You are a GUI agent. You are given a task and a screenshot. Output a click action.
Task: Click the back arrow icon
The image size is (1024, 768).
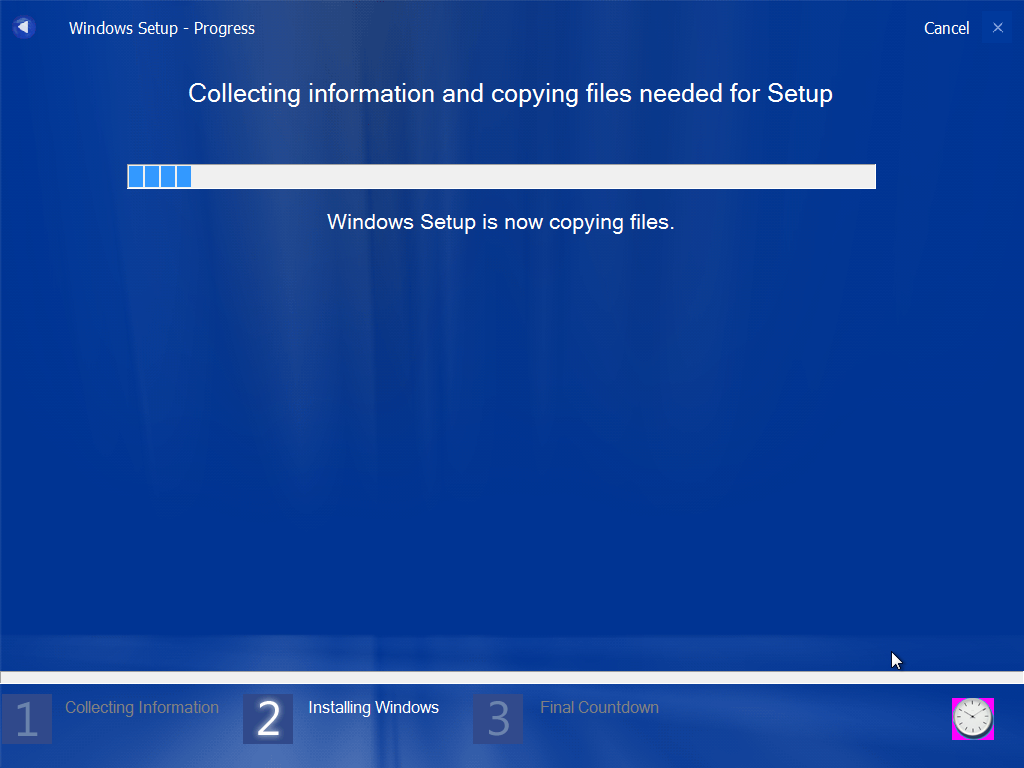[x=24, y=27]
